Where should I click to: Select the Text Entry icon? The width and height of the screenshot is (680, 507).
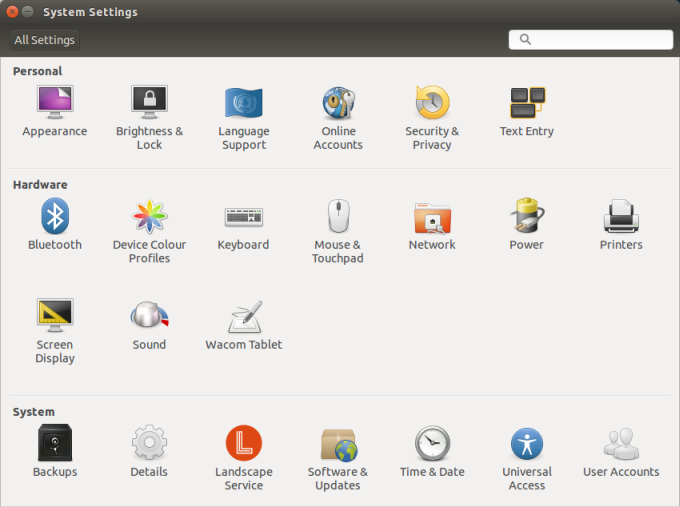(x=526, y=103)
